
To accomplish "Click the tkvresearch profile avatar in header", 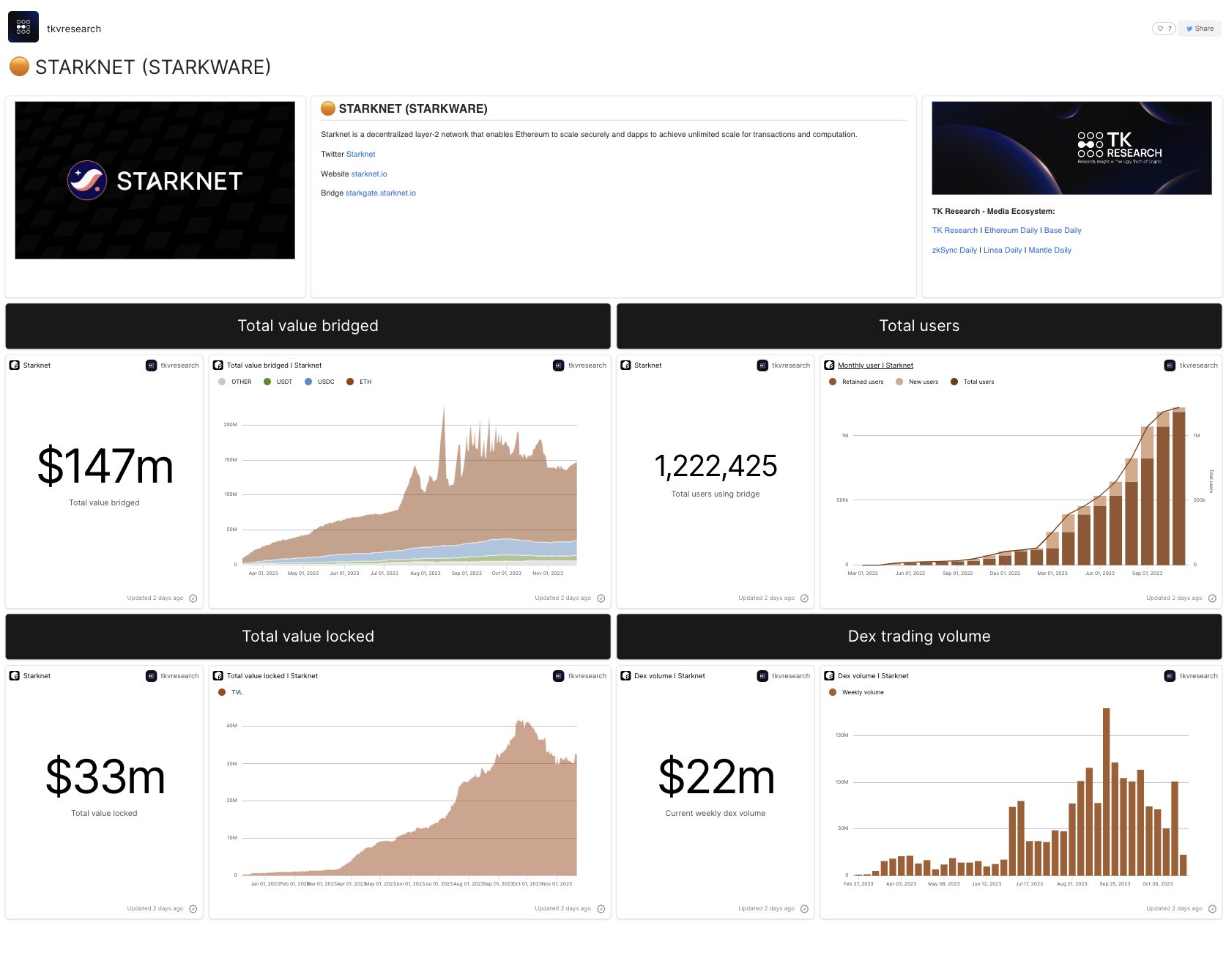I will point(23,27).
